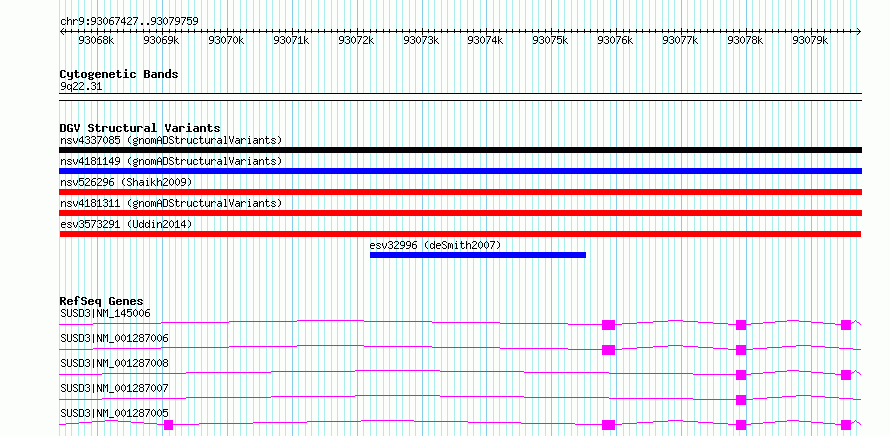Click NM_001287008 exon near 93078k
This screenshot has height=436, width=890.
pos(741,375)
